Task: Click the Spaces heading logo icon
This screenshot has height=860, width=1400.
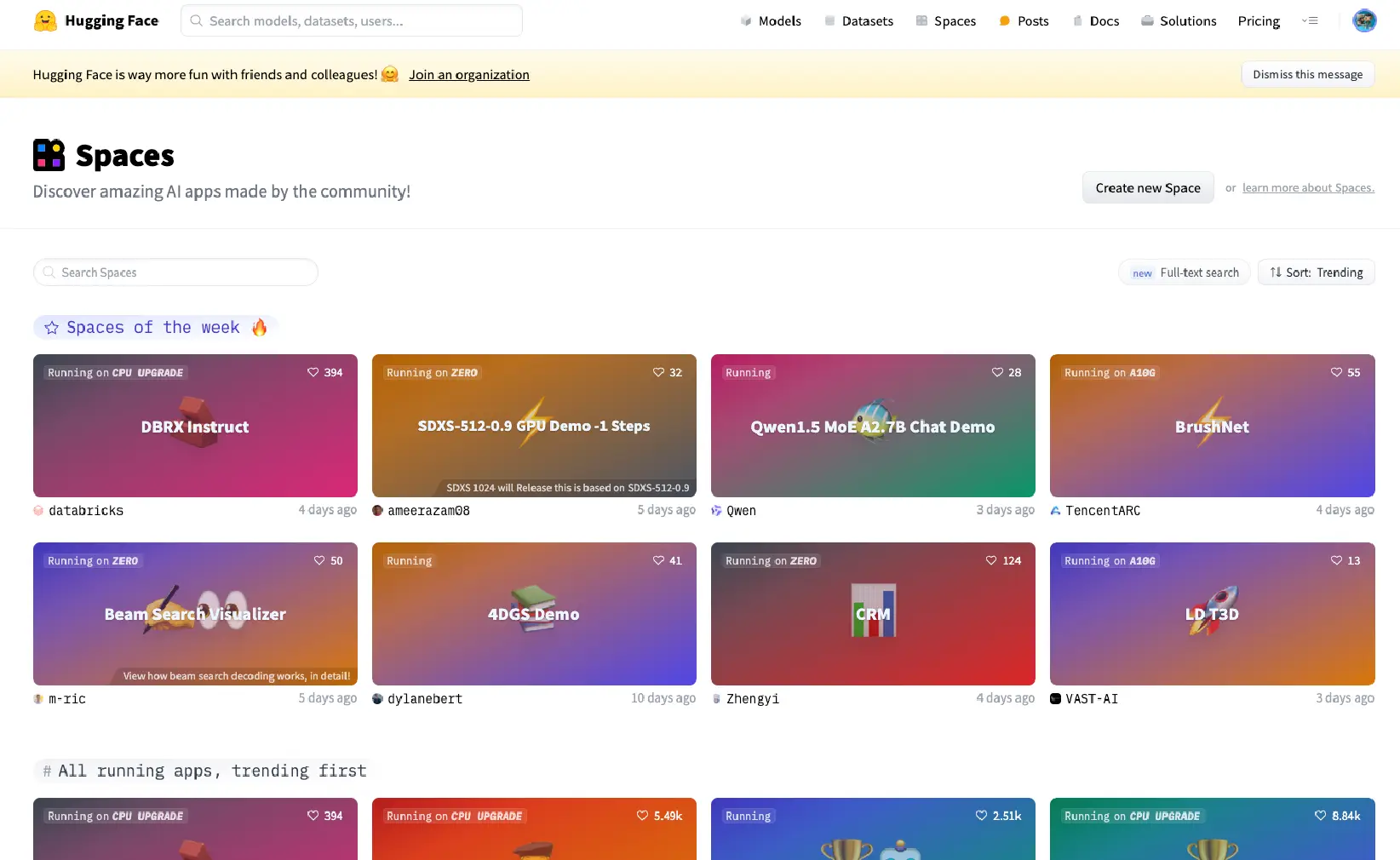Action: point(49,155)
